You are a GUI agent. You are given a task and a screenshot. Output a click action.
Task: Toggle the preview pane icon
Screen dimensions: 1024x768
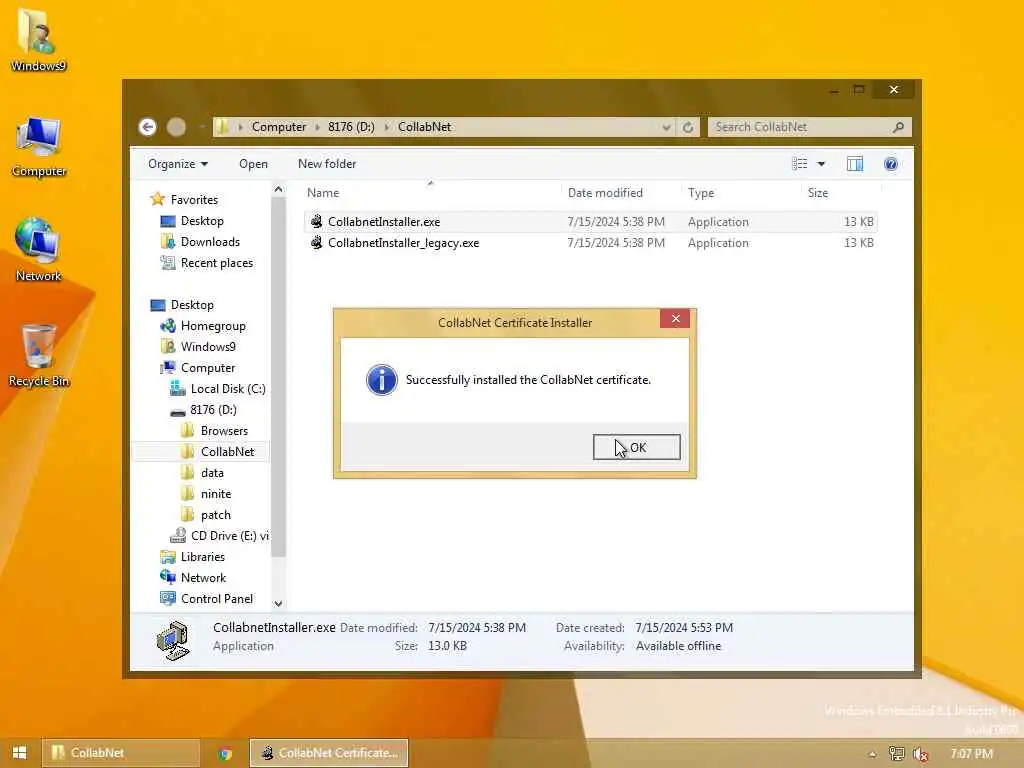(855, 164)
